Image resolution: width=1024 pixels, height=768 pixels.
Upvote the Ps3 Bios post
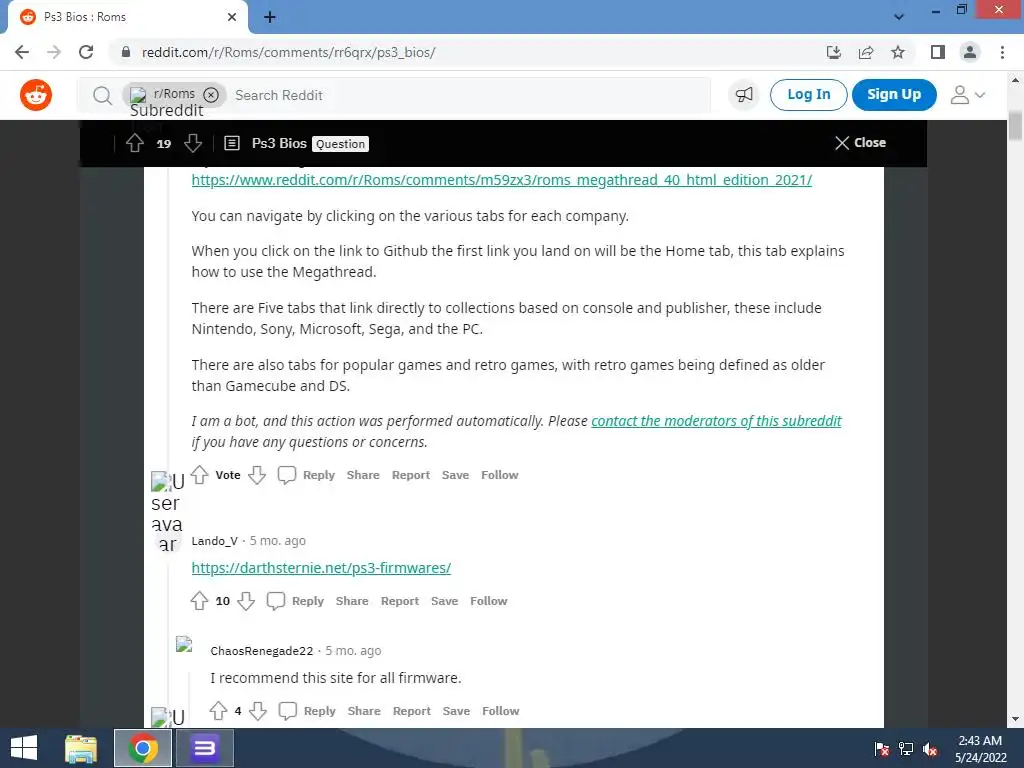[135, 143]
